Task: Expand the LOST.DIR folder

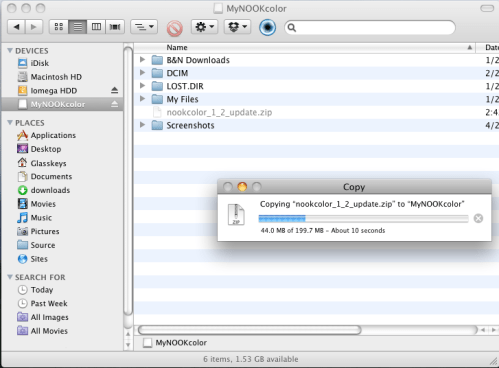Action: pos(142,86)
